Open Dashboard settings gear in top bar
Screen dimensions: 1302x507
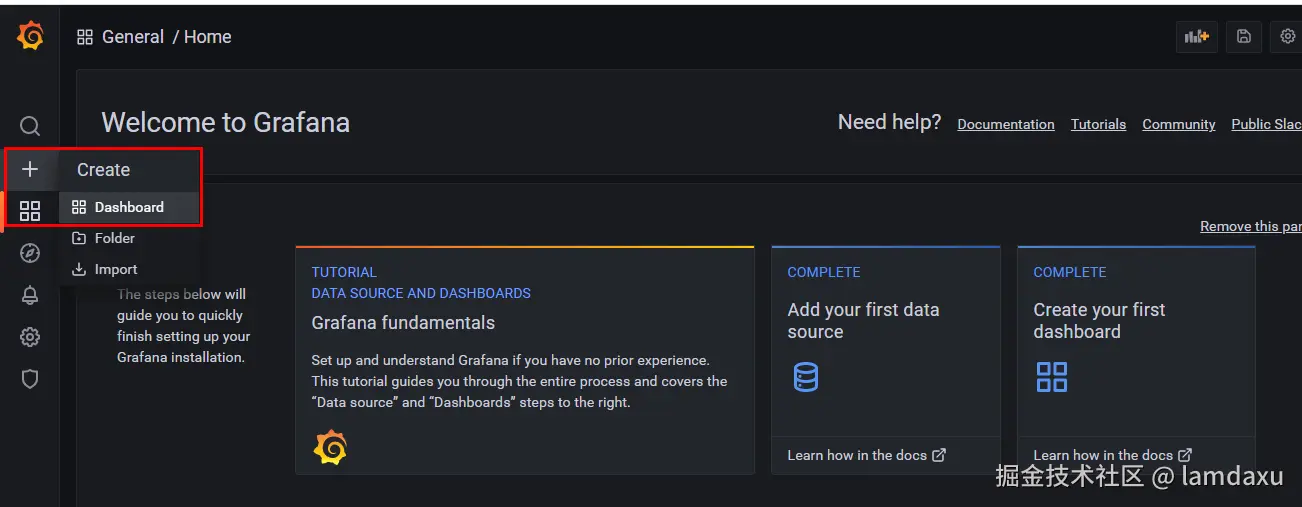[1287, 37]
